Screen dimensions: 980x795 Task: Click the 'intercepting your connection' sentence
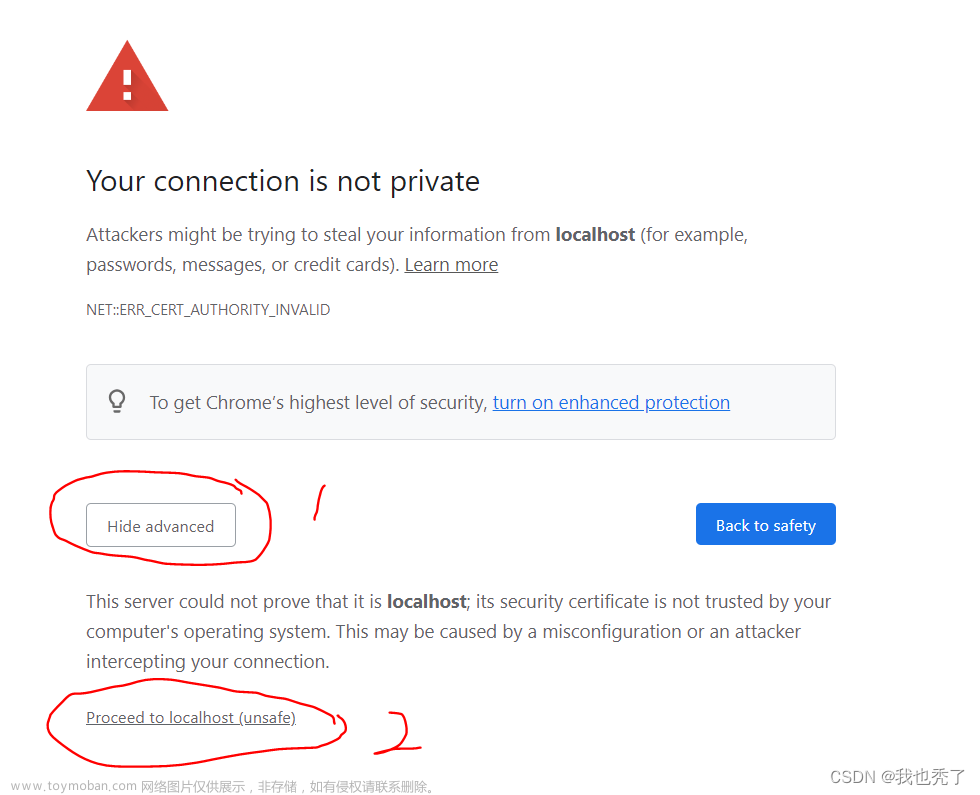coord(208,661)
